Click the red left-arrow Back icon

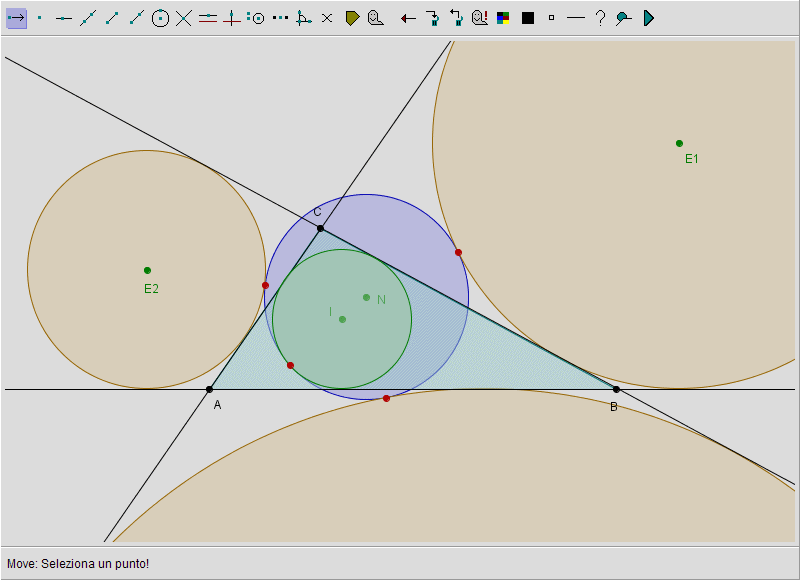click(x=408, y=19)
